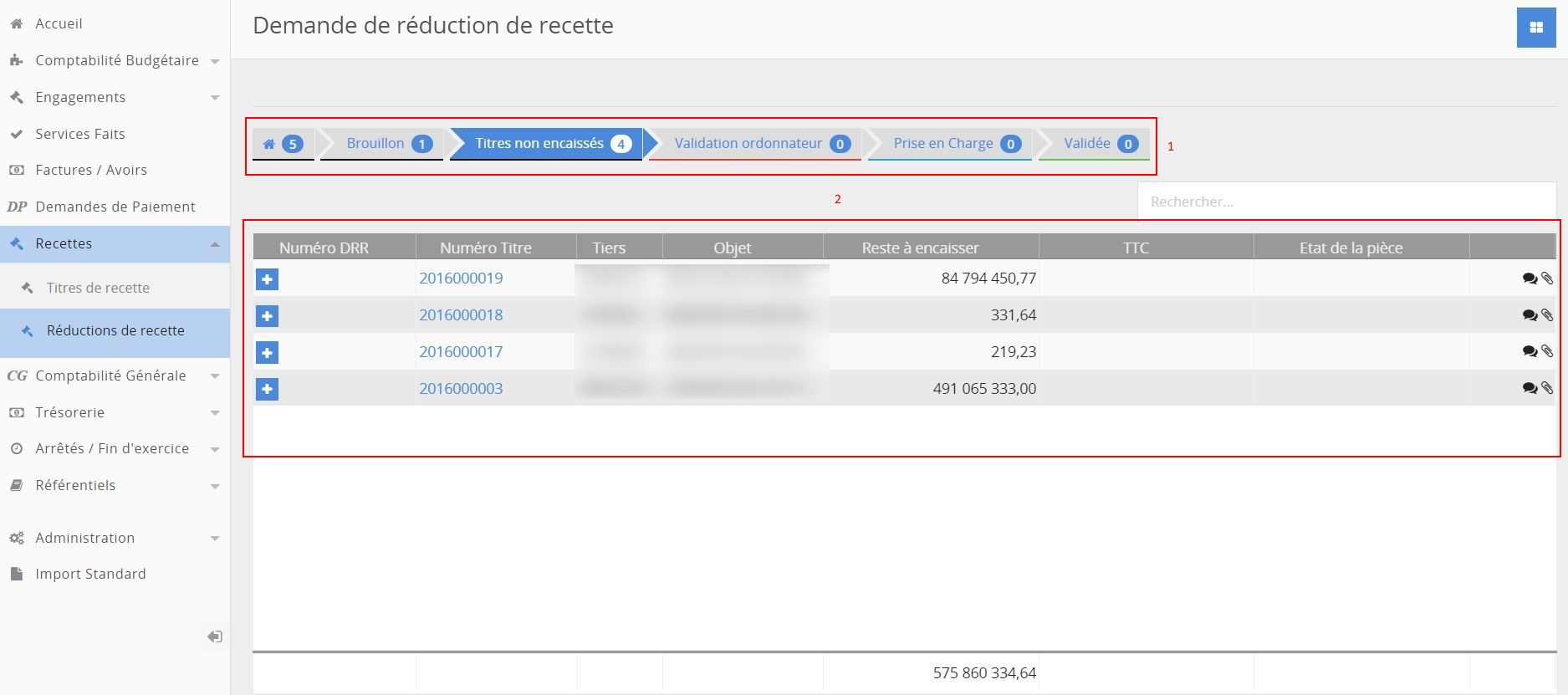1568x695 pixels.
Task: Expand the Comptabilité Budgétaire menu
Action: 115,60
